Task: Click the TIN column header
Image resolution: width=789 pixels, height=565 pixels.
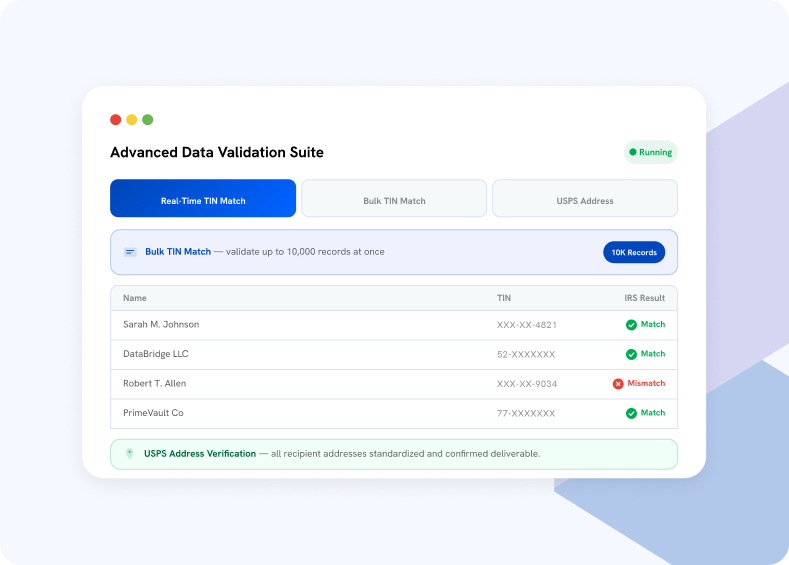Action: pyautogui.click(x=504, y=298)
